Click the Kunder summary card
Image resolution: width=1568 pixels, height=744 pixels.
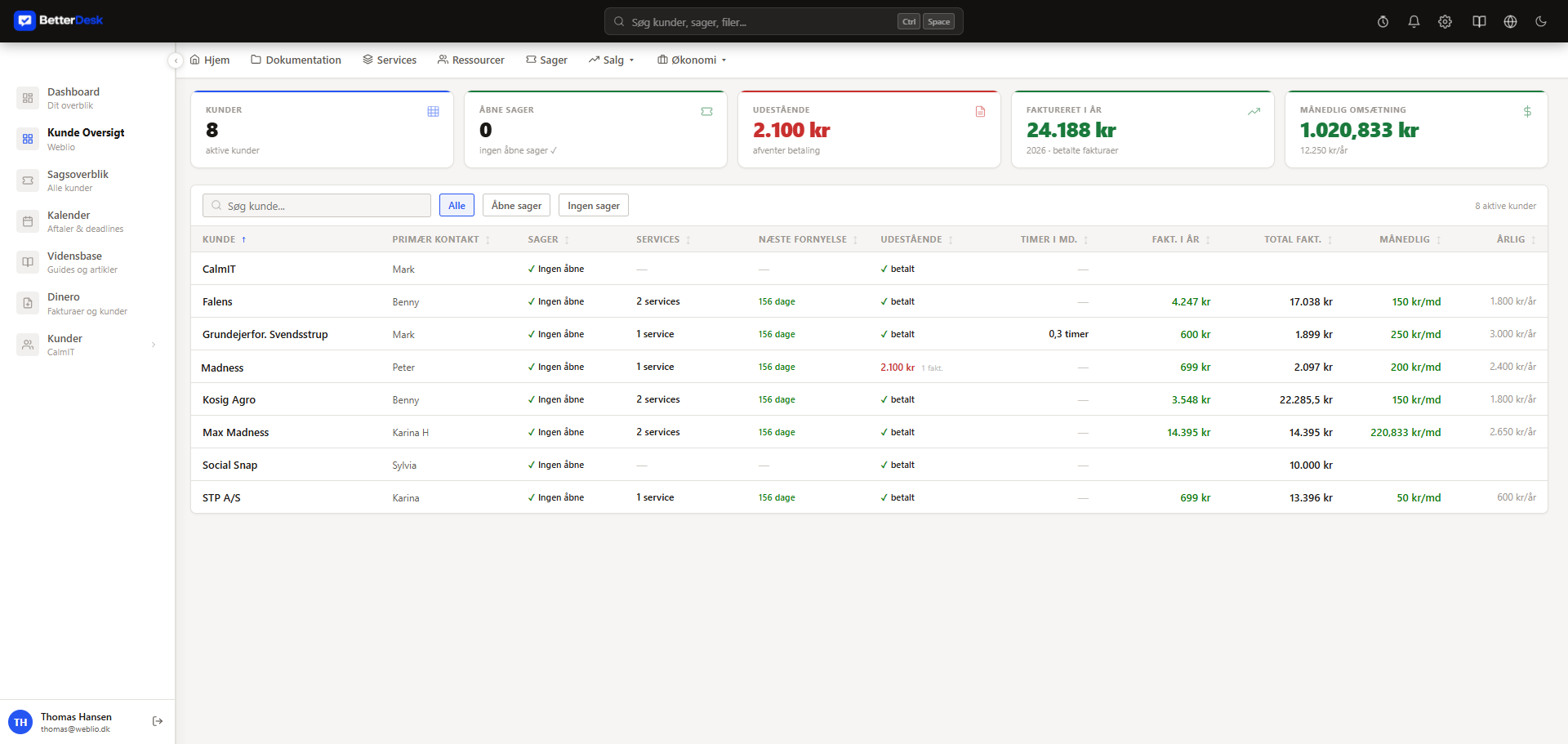click(x=322, y=129)
